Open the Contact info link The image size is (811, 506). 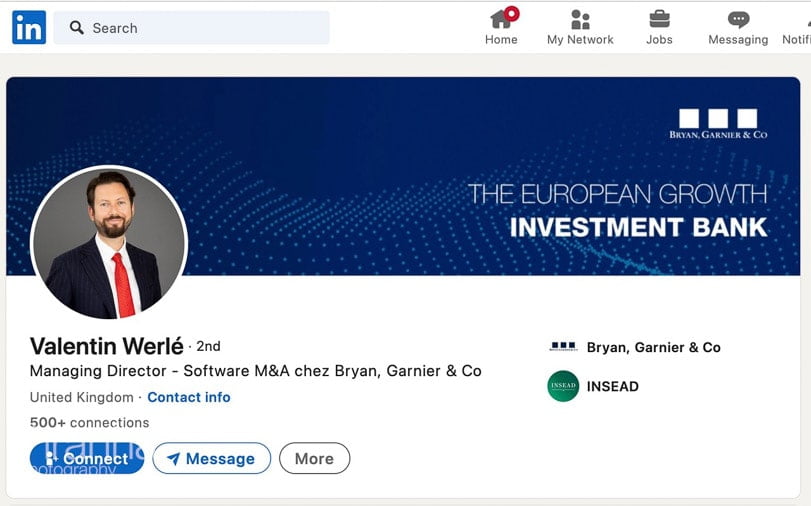[189, 397]
